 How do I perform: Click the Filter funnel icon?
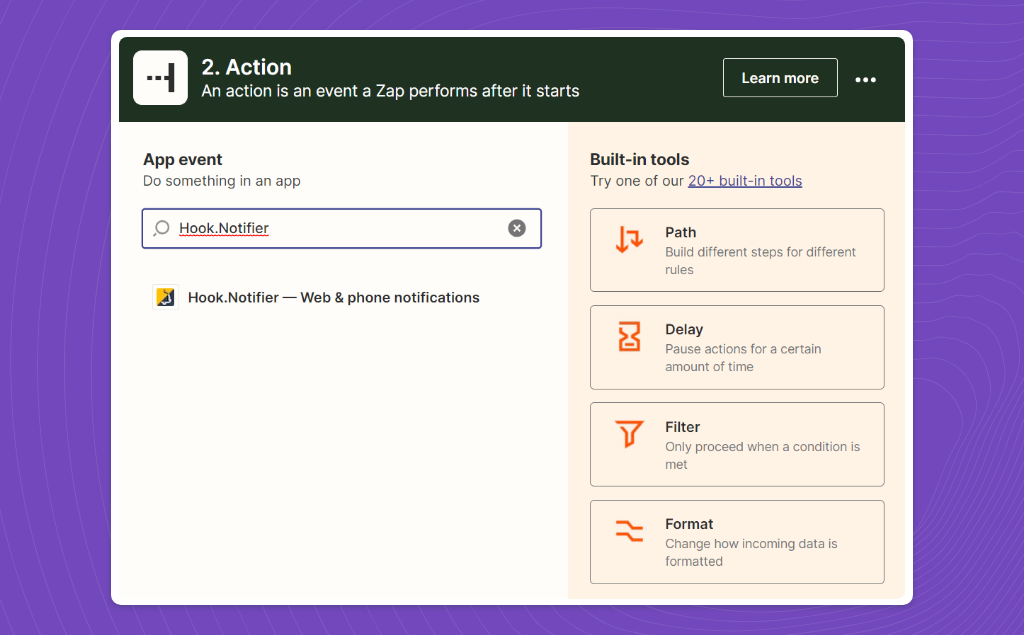click(629, 434)
